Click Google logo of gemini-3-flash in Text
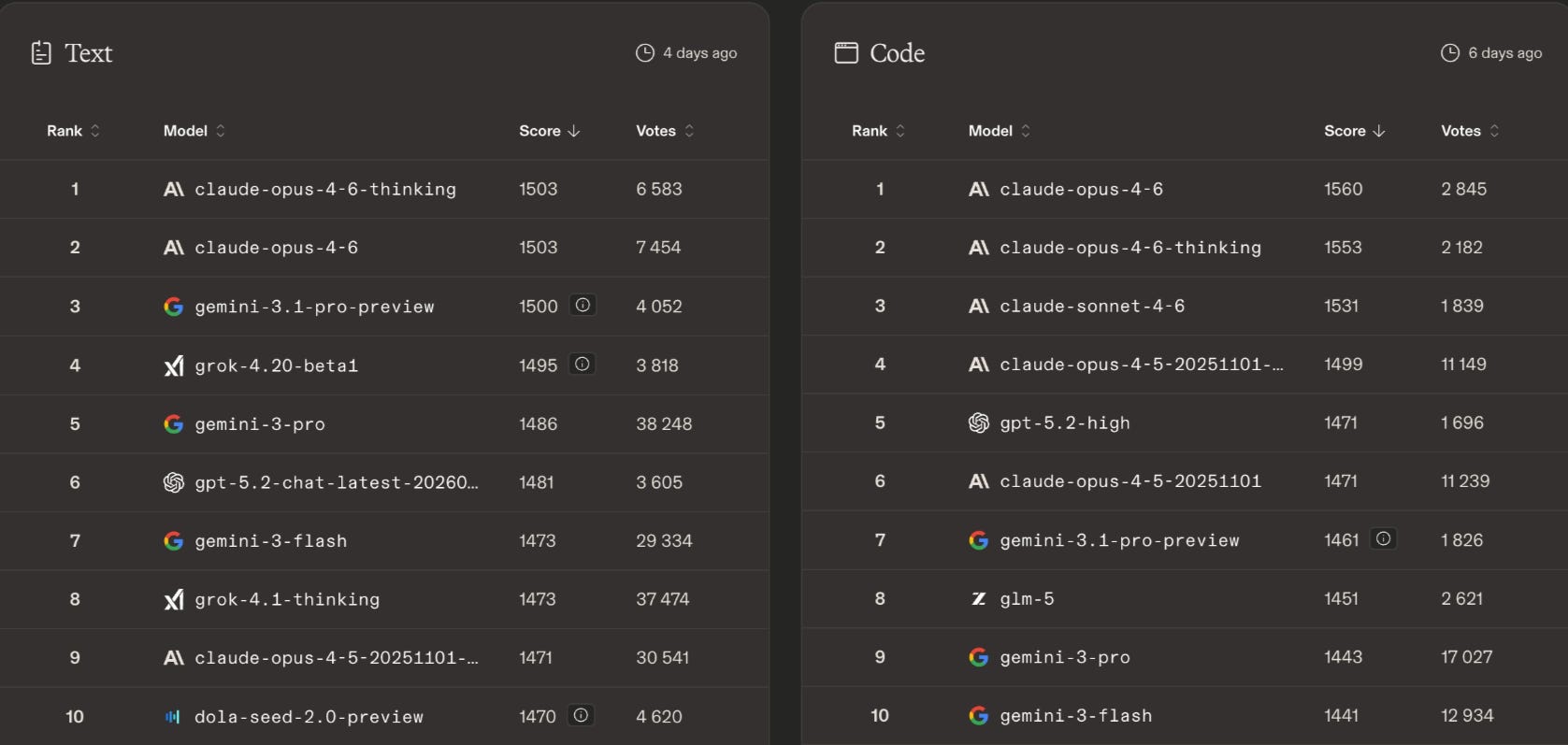 [x=174, y=541]
